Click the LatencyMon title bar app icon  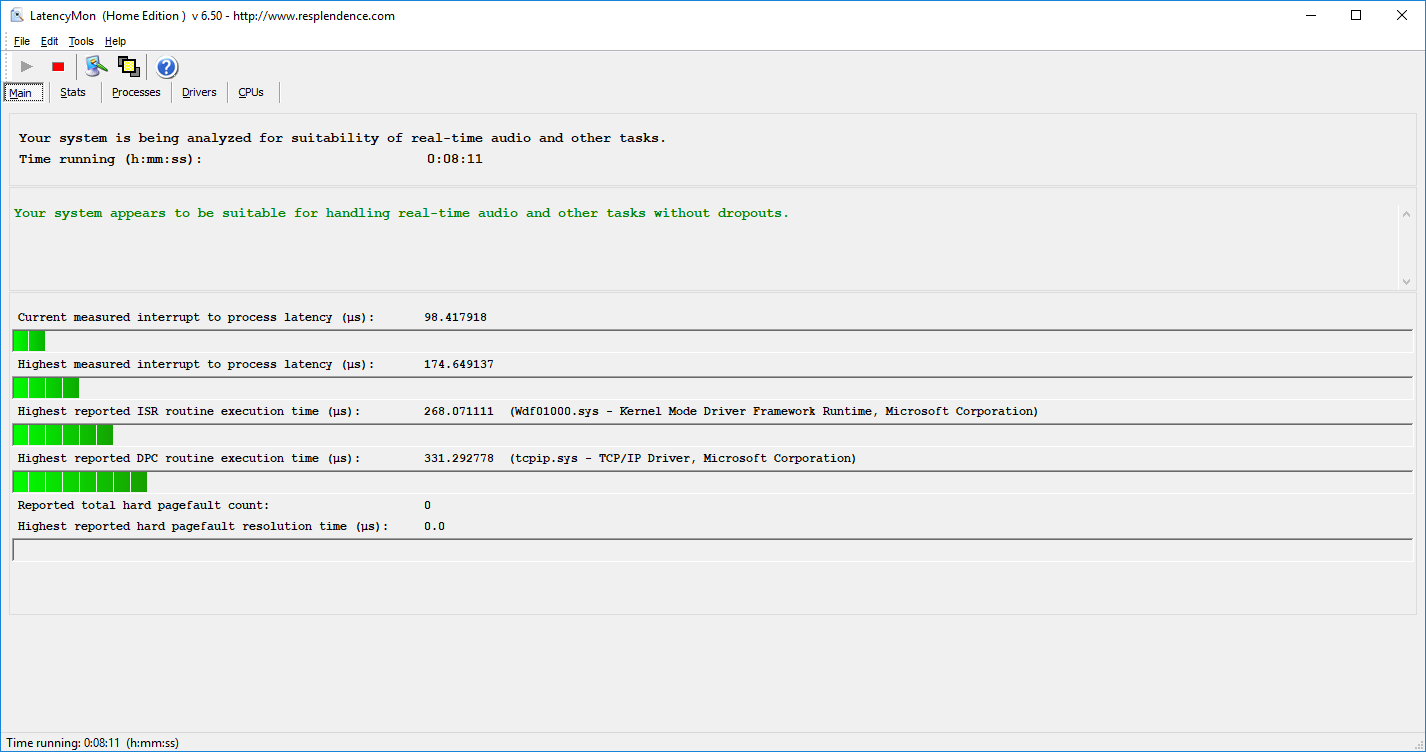coord(17,15)
